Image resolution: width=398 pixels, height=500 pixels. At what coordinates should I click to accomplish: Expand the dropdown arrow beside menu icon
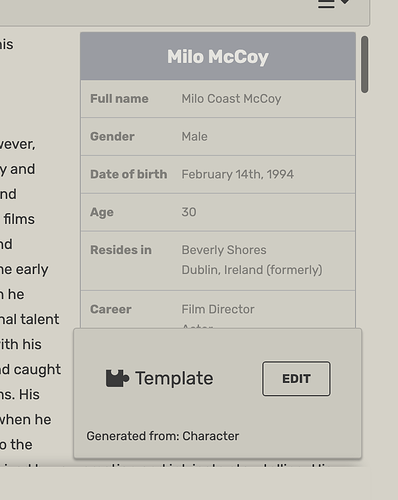[345, 2]
